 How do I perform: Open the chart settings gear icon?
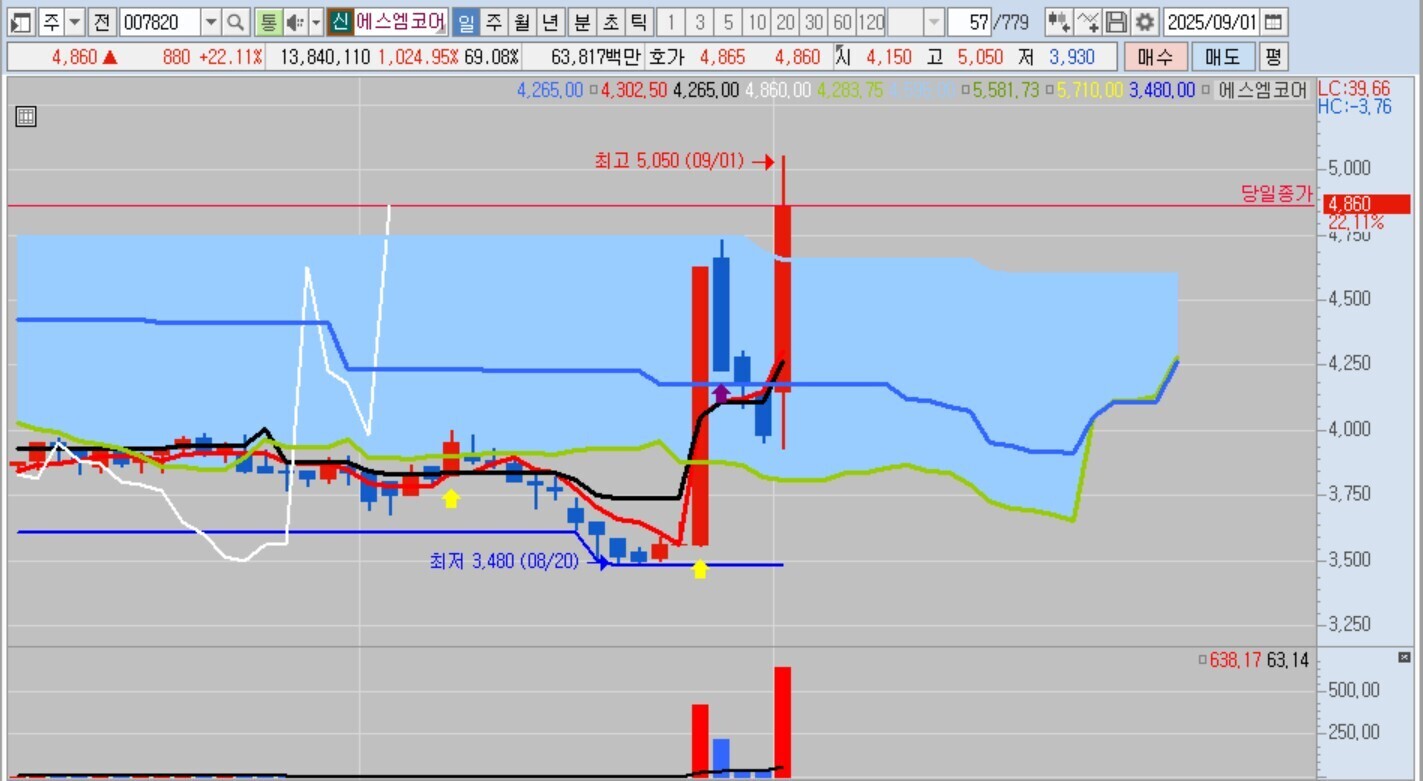click(x=1145, y=22)
